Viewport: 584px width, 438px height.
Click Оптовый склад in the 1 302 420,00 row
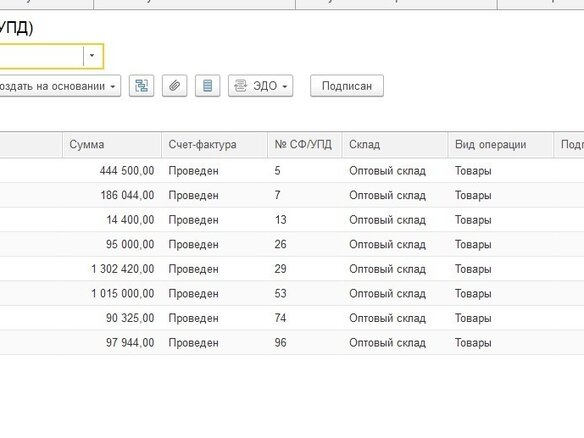coord(387,269)
